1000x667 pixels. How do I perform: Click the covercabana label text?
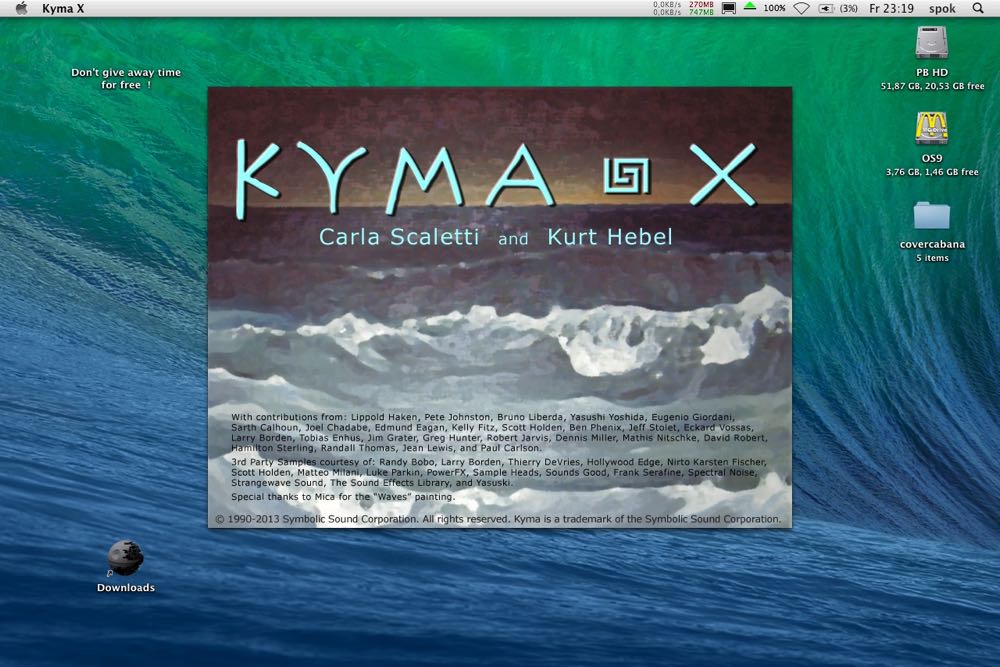(x=932, y=244)
